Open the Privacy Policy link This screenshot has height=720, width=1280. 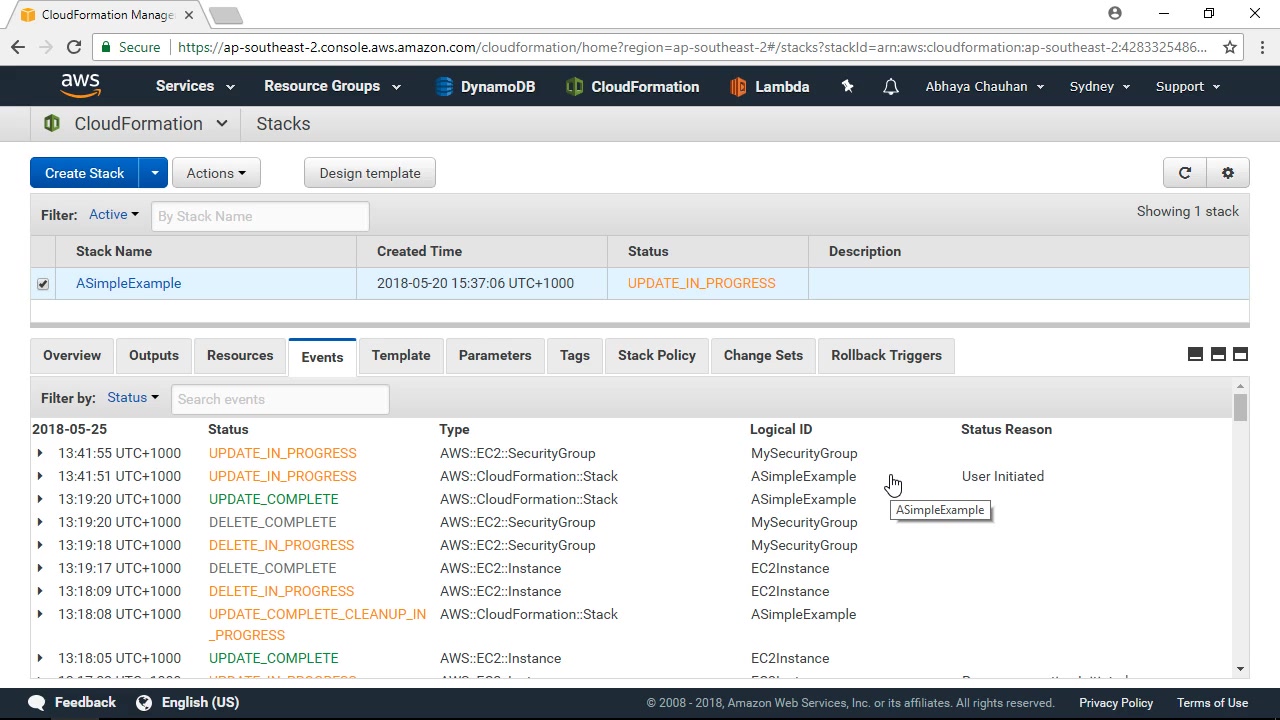coord(1116,703)
